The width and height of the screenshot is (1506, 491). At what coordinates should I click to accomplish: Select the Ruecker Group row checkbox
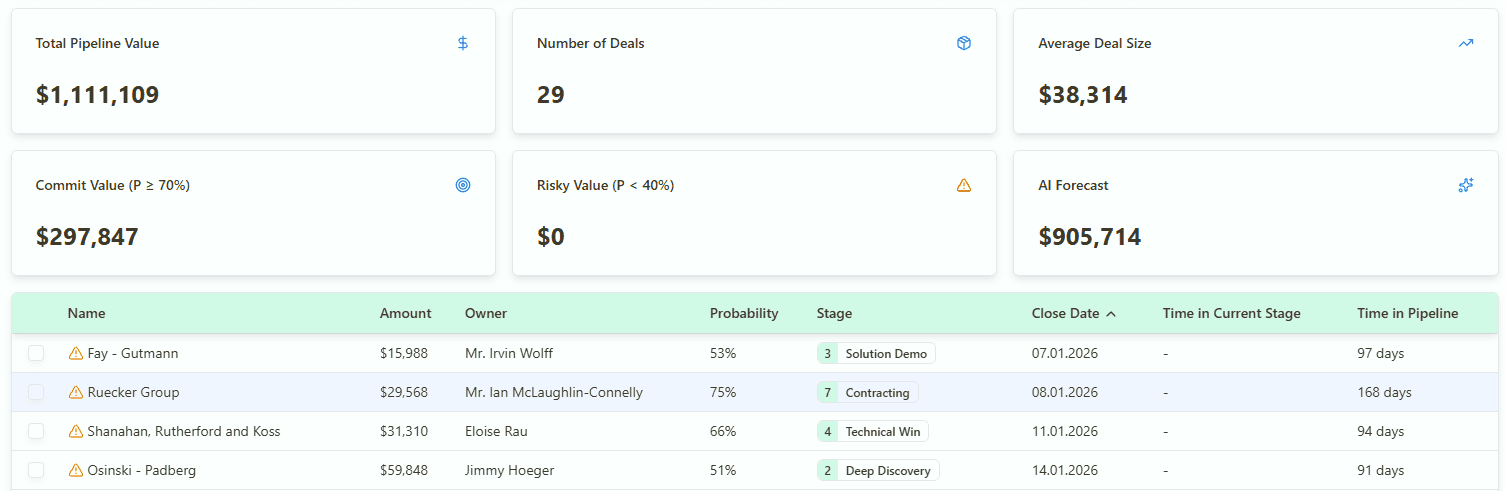(36, 392)
